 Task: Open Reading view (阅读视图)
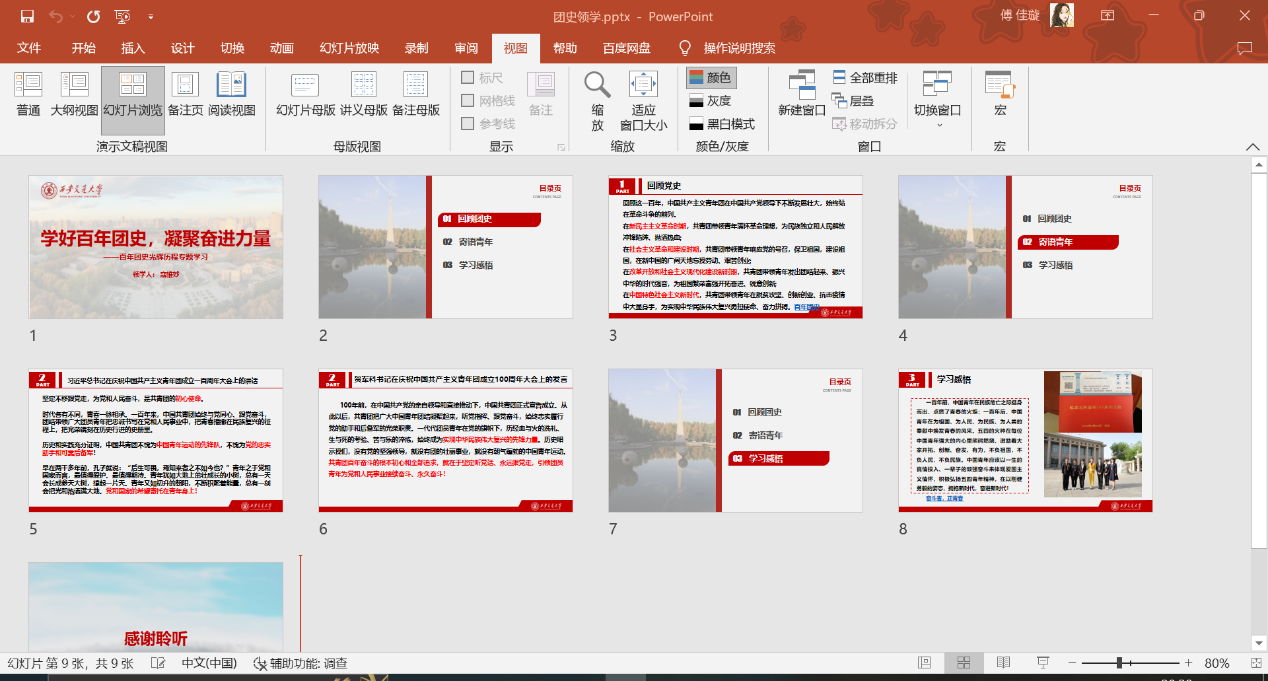[x=232, y=94]
